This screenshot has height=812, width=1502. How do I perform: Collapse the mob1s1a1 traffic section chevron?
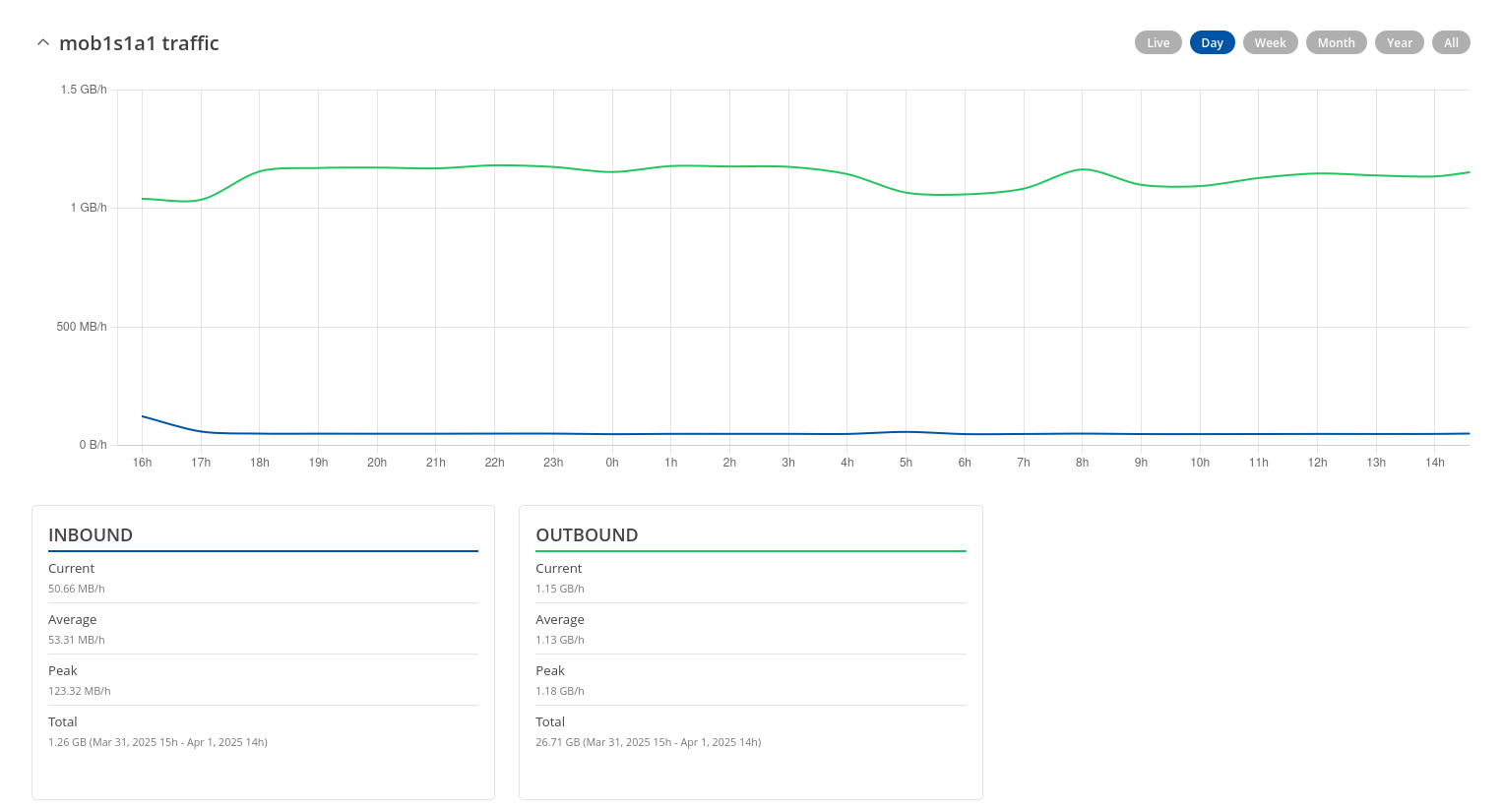[42, 43]
